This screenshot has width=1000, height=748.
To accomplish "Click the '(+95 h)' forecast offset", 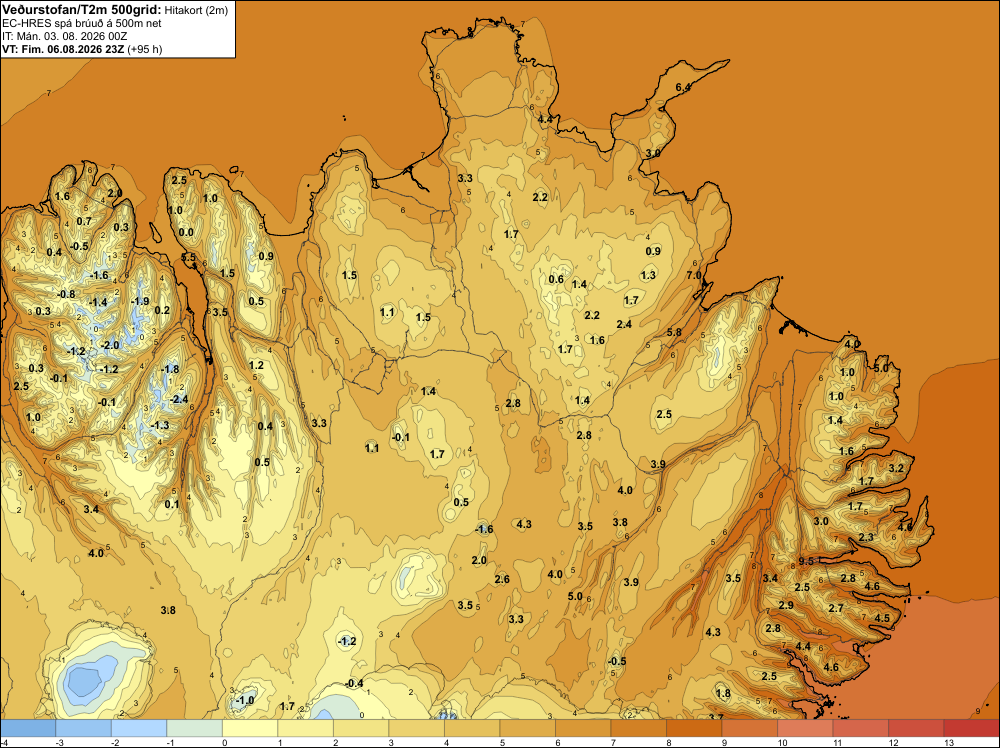I will click(x=145, y=49).
